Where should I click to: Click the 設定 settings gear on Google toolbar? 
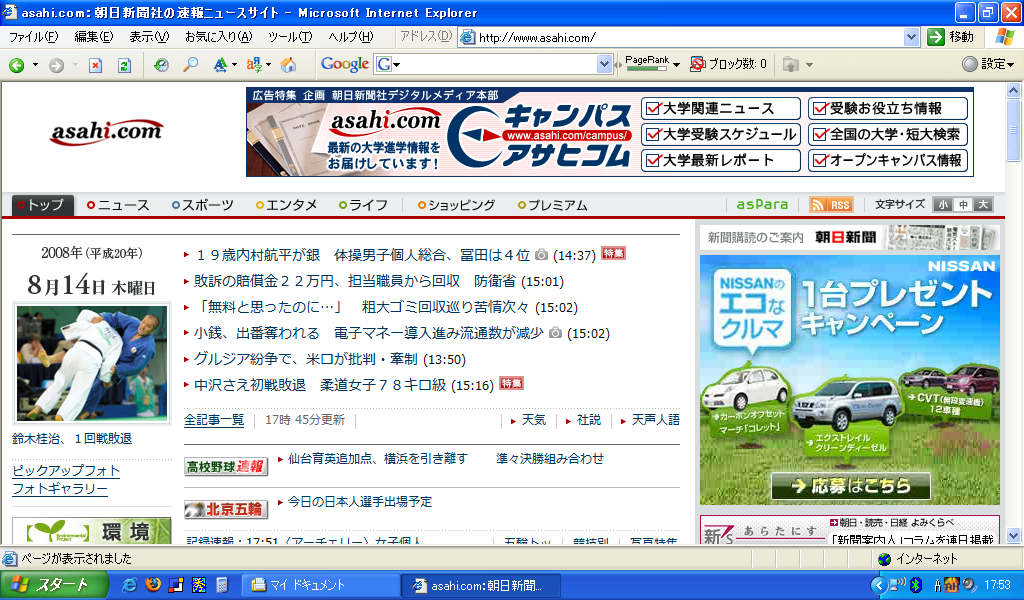tap(970, 64)
